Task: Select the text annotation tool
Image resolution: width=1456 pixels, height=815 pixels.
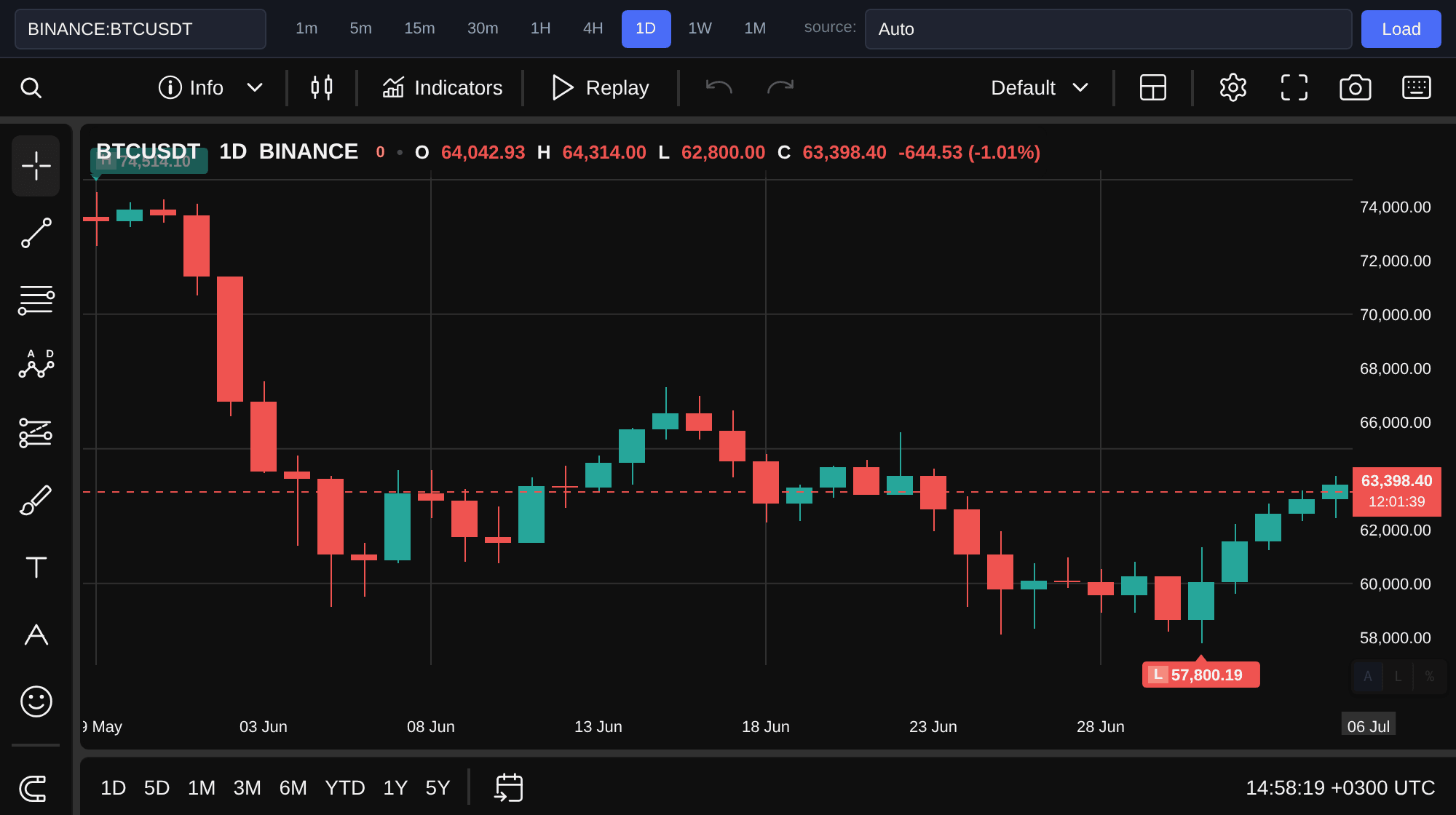Action: tap(36, 567)
